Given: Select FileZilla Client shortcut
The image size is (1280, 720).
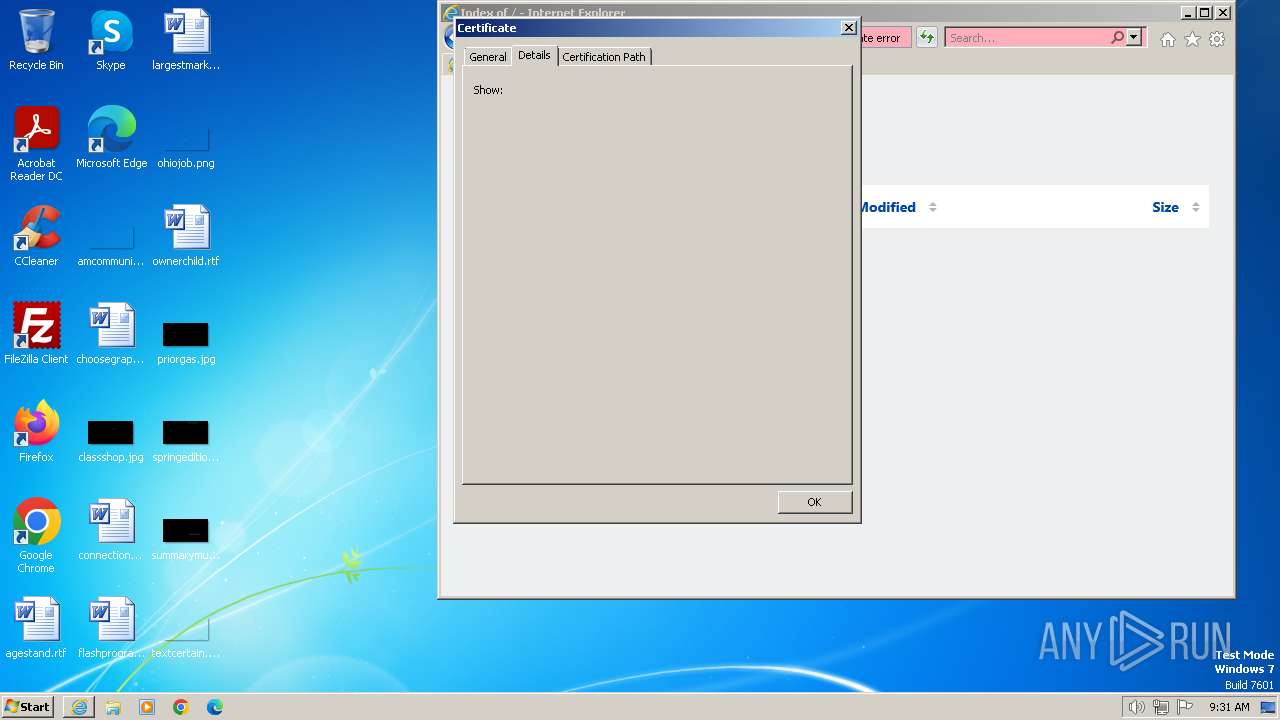Looking at the screenshot, I should (36, 334).
